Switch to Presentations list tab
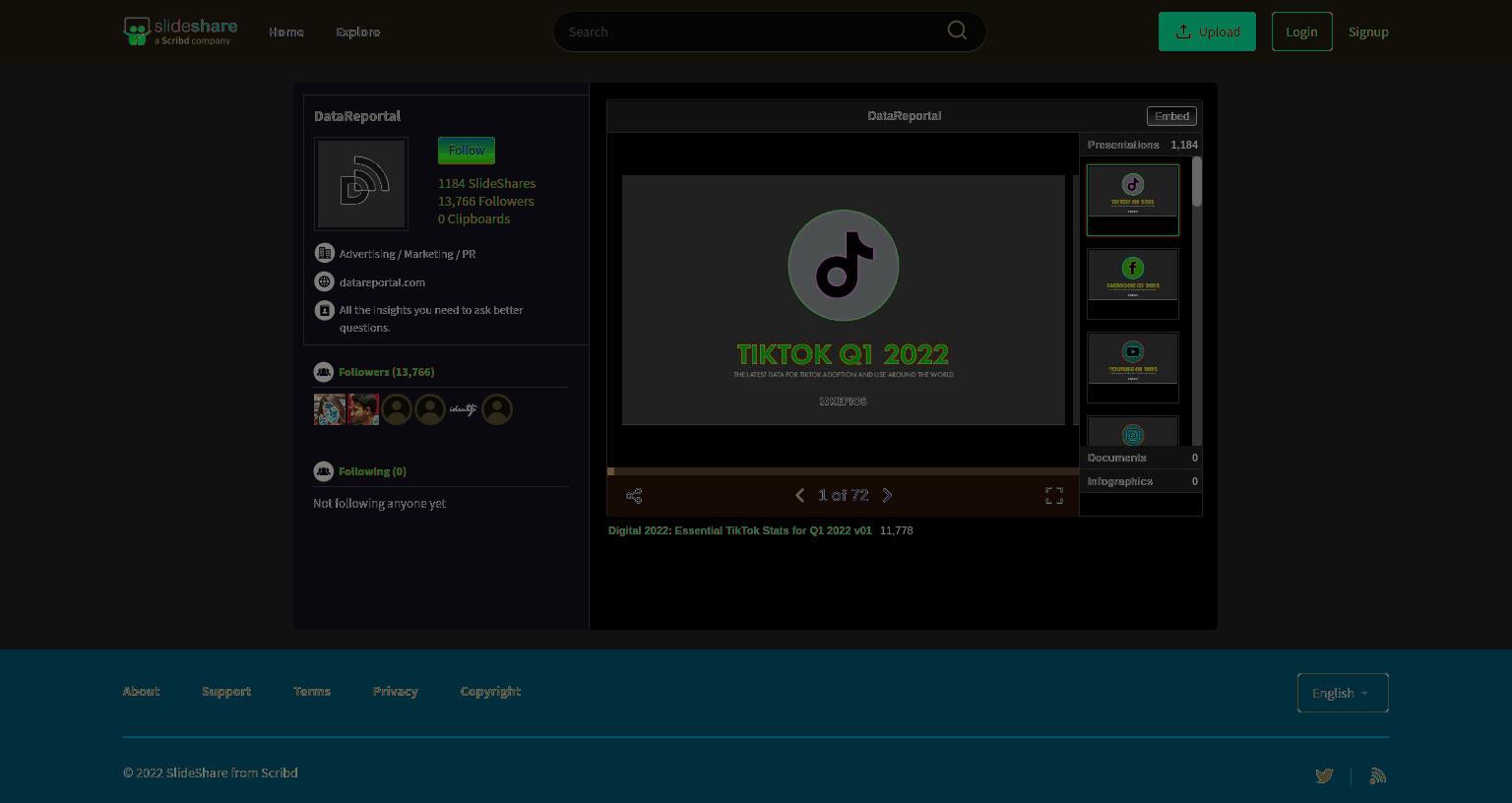This screenshot has width=1512, height=803. [x=1141, y=145]
